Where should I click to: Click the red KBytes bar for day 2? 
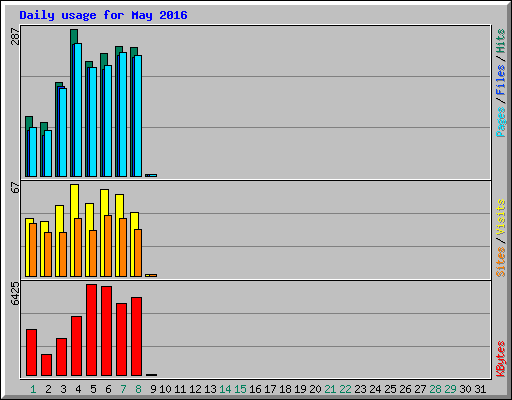click(x=47, y=365)
